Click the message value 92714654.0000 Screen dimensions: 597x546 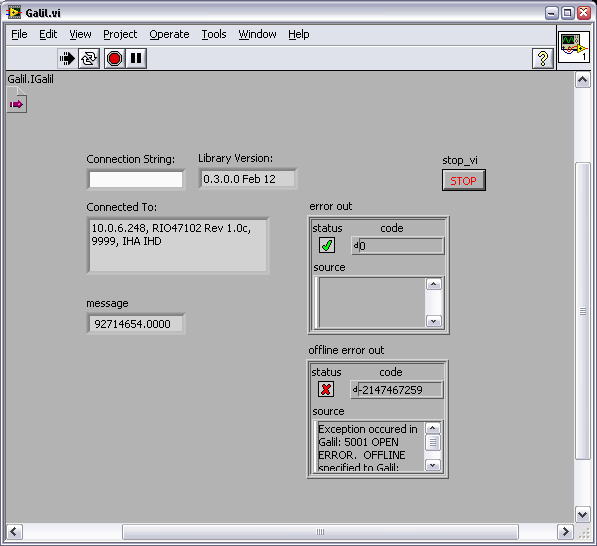136,324
